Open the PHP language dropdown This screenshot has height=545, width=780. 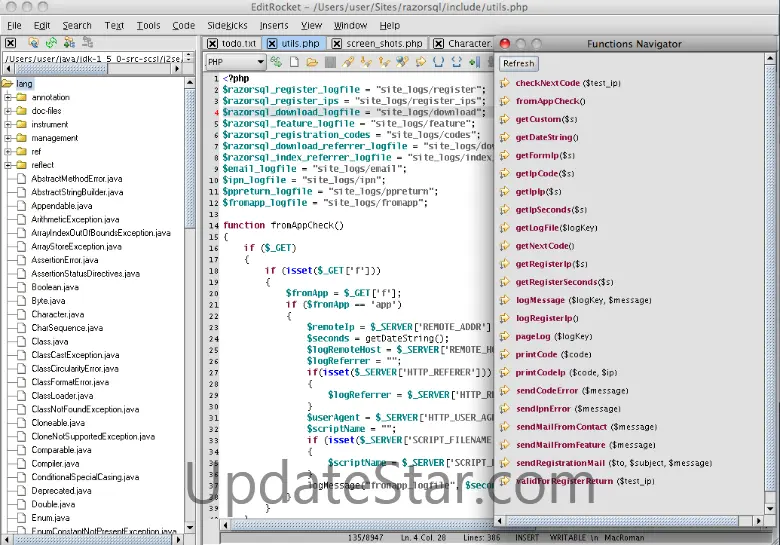(x=236, y=62)
